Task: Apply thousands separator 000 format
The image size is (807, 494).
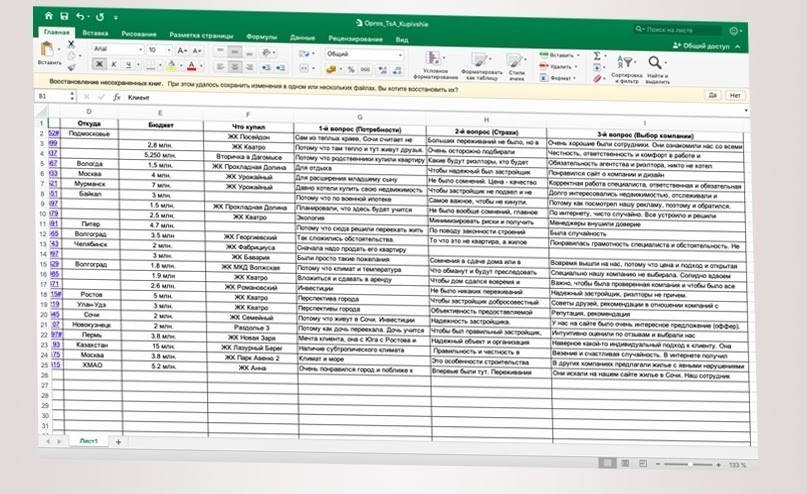Action: [365, 69]
